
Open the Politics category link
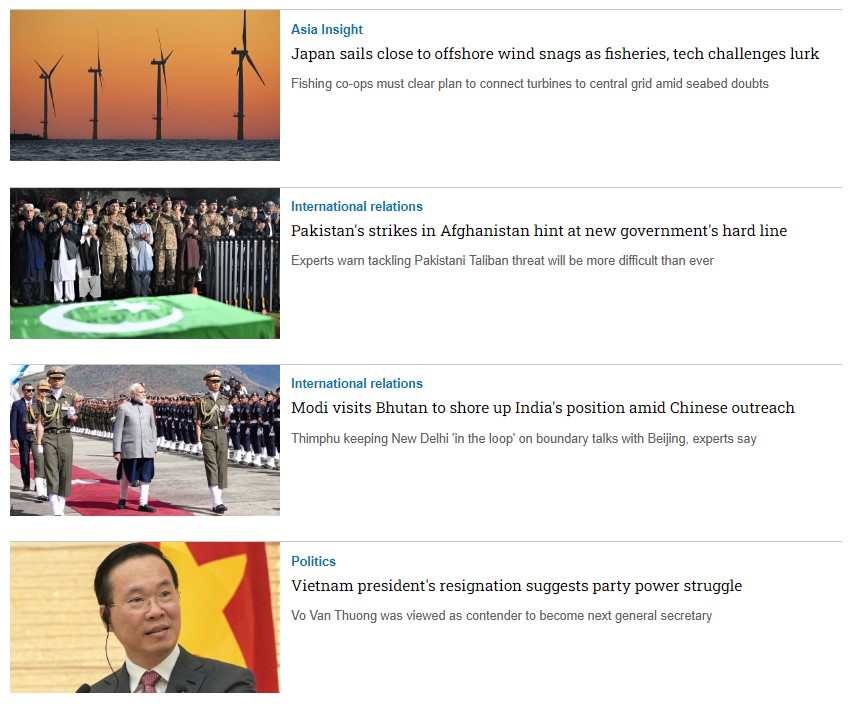click(x=313, y=561)
